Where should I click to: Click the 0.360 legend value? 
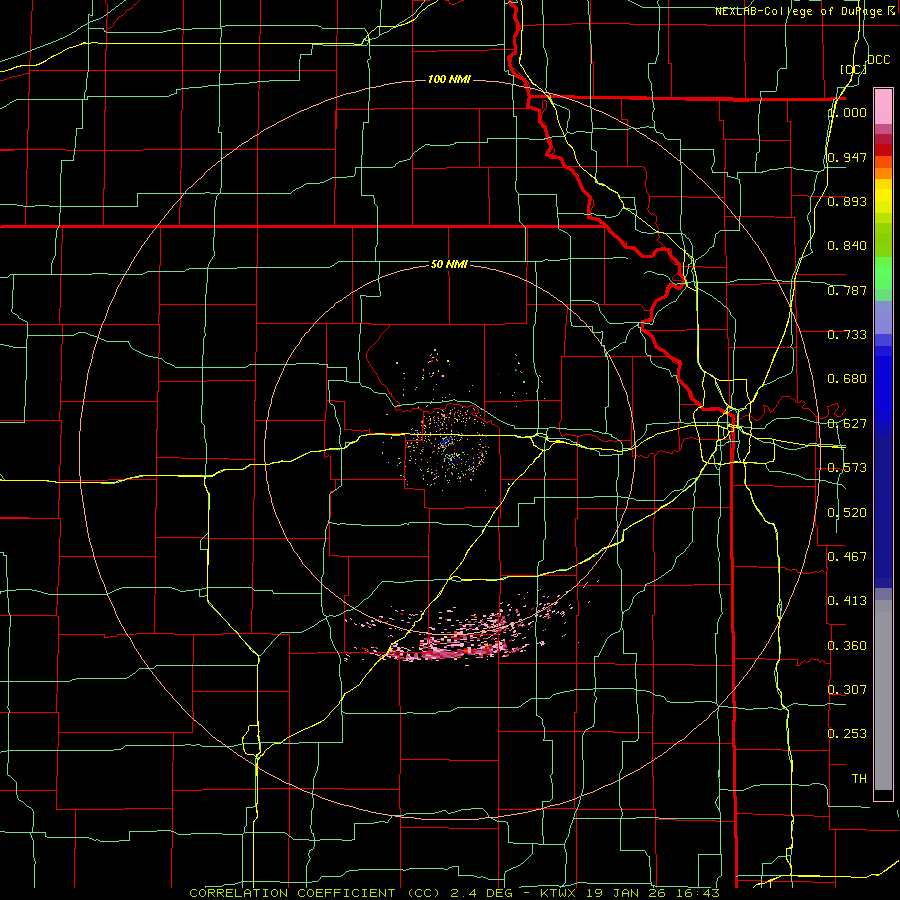[x=847, y=646]
